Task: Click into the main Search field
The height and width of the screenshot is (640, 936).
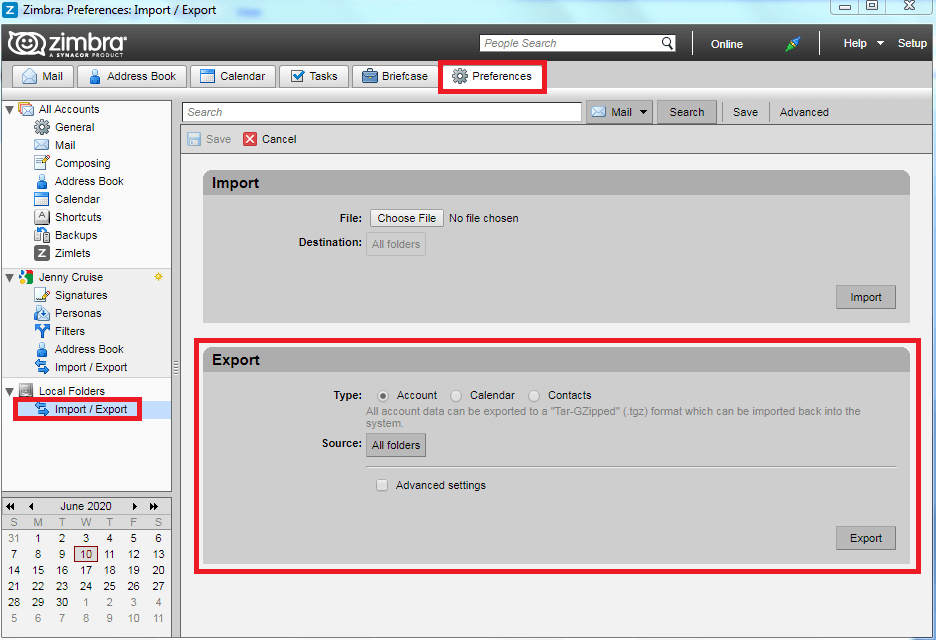Action: [382, 112]
